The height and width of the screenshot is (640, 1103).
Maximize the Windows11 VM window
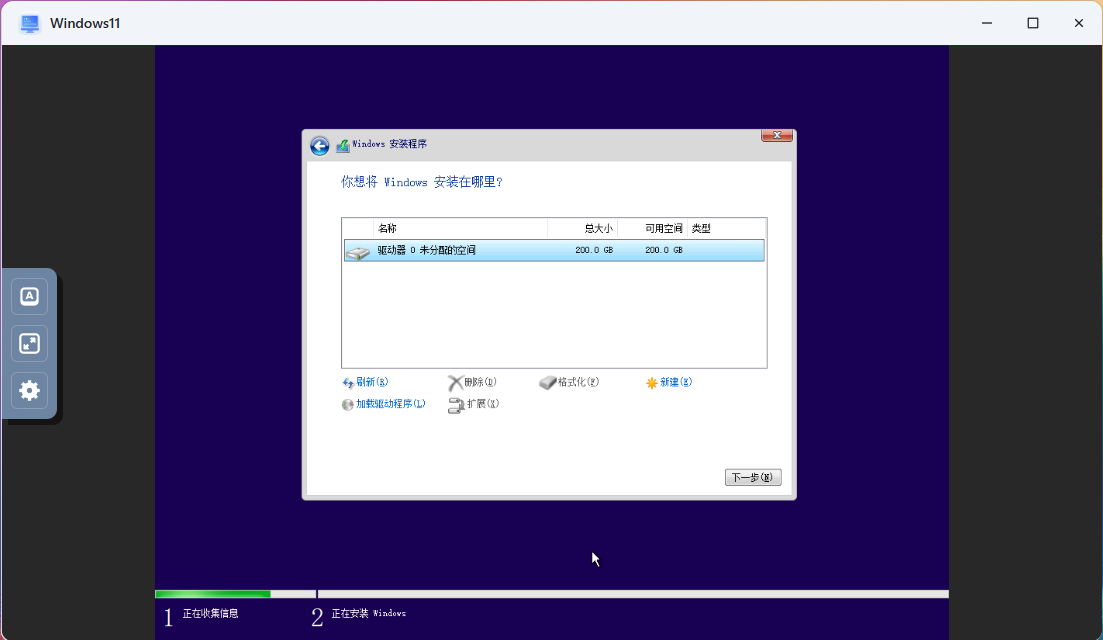(1033, 23)
